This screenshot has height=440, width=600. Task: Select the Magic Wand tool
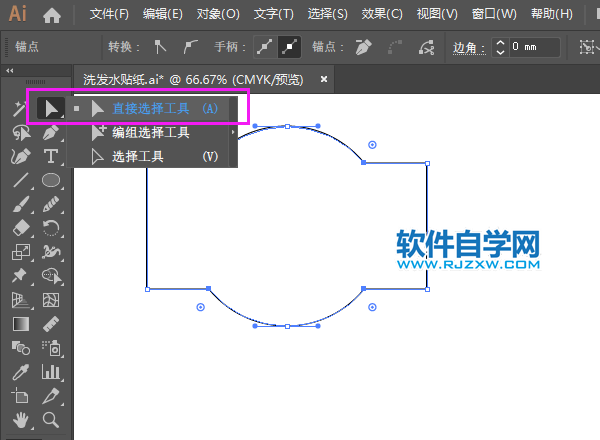[x=19, y=109]
